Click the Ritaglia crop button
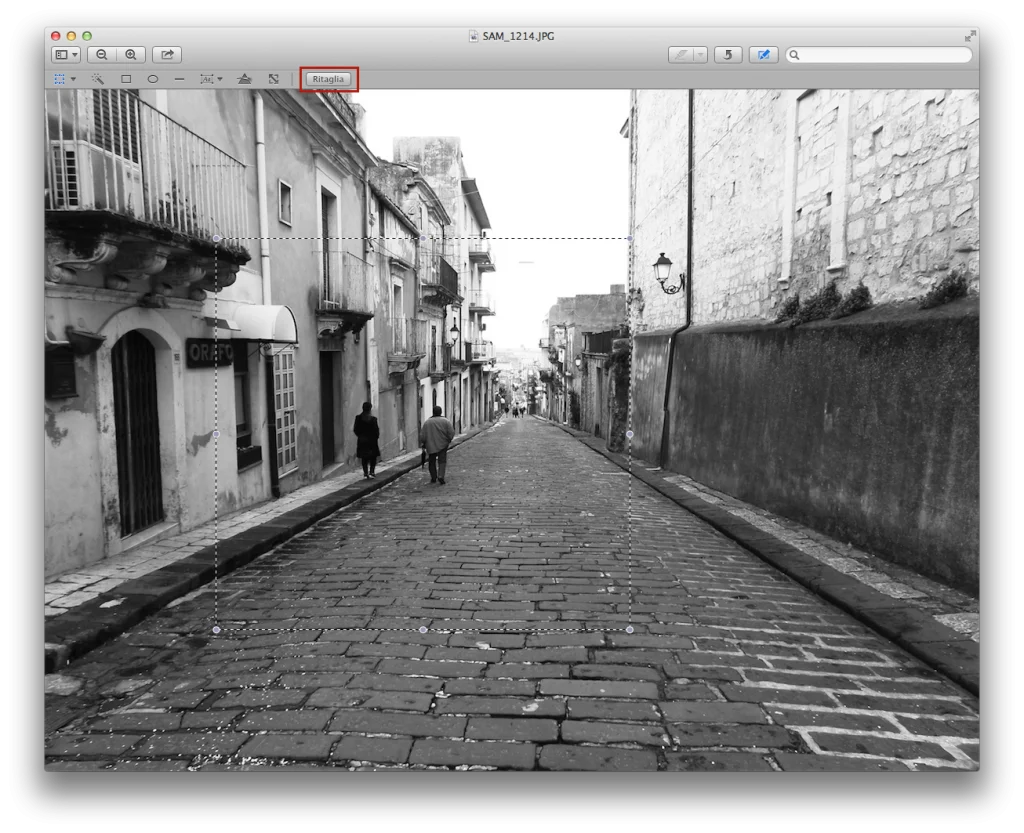 click(x=328, y=79)
